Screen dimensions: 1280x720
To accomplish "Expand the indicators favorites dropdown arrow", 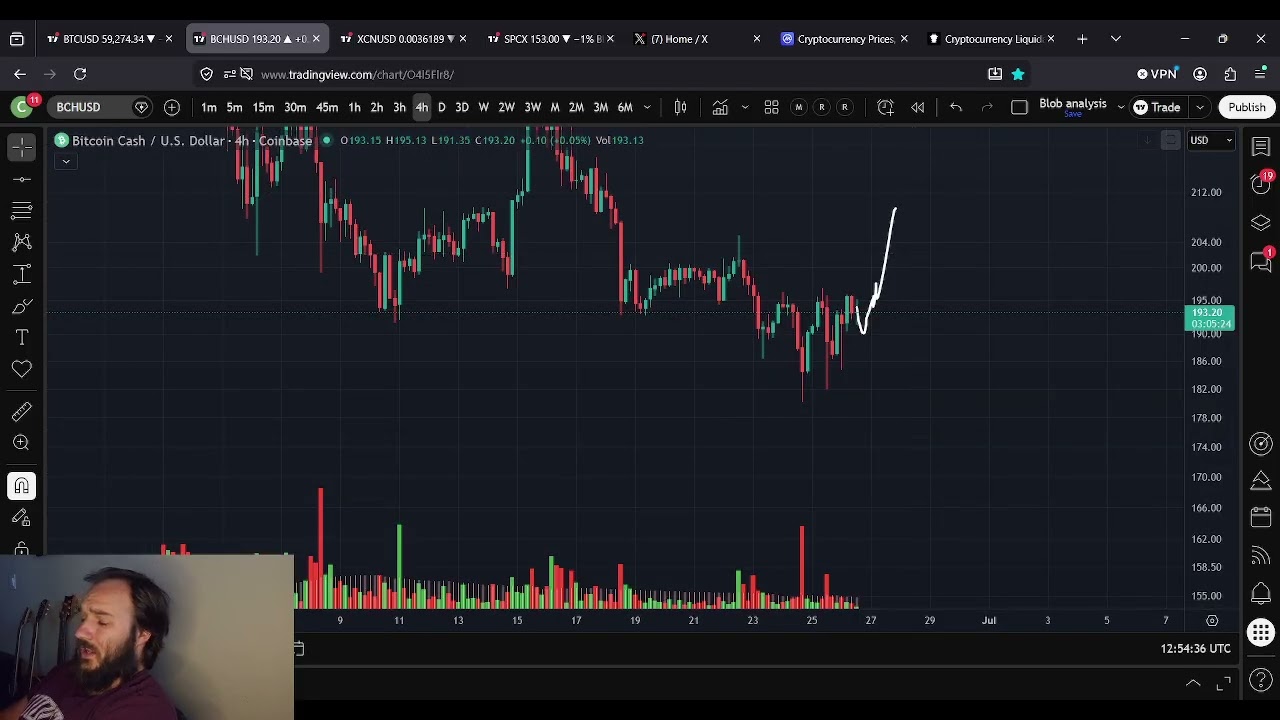I will pyautogui.click(x=744, y=107).
